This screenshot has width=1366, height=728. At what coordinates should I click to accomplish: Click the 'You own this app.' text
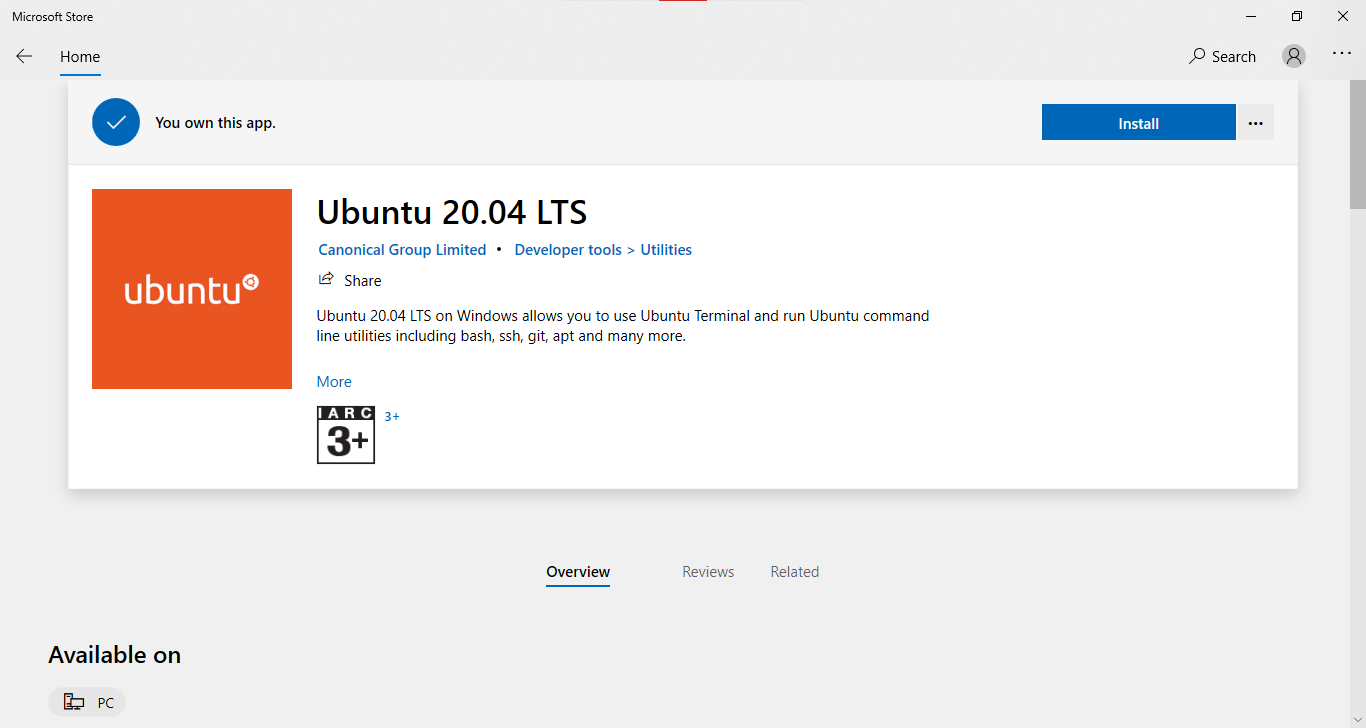(x=215, y=123)
